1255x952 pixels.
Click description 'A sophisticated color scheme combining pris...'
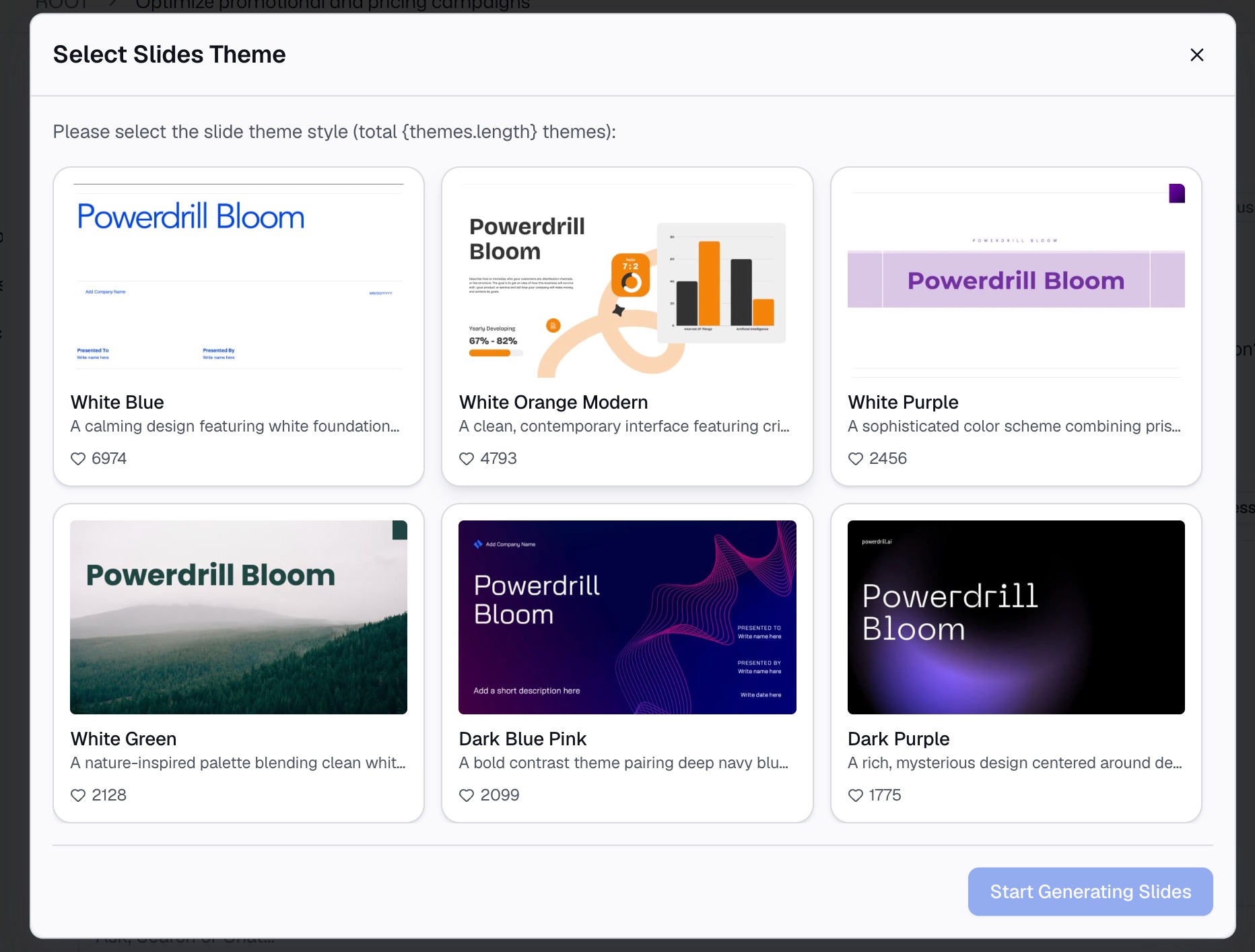1014,426
